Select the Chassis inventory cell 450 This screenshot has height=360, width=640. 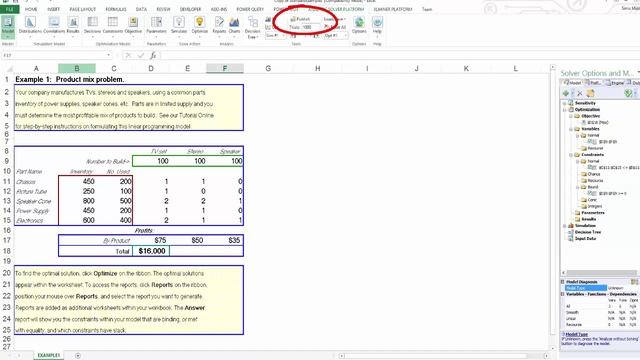77,181
